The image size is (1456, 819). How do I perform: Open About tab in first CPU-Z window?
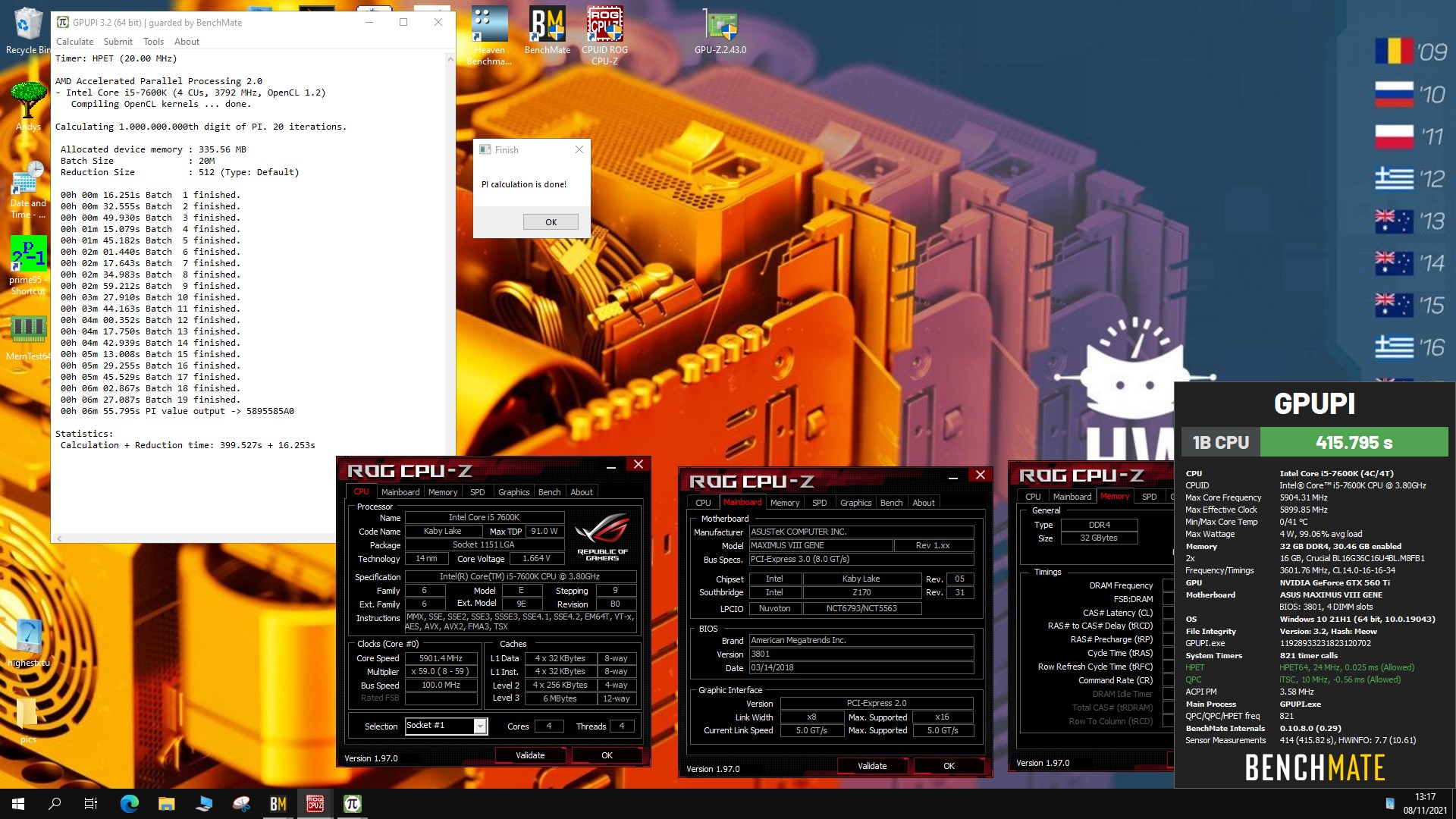[582, 492]
